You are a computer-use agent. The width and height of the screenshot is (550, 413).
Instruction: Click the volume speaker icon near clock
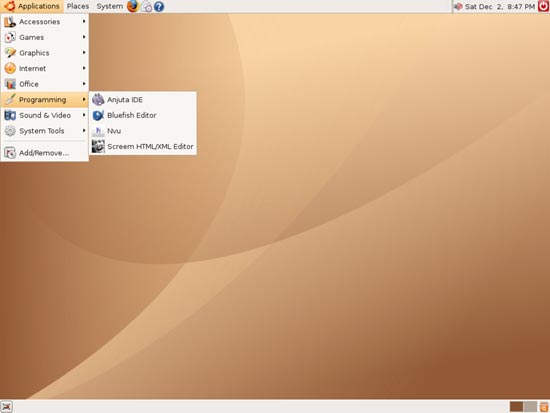pyautogui.click(x=458, y=7)
